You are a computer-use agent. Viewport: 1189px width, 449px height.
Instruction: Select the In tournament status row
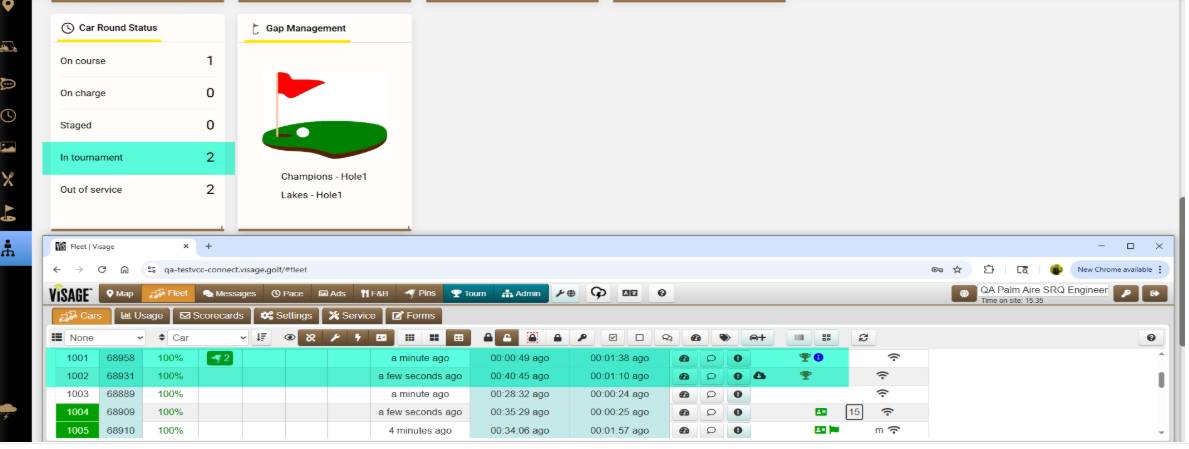pos(138,158)
